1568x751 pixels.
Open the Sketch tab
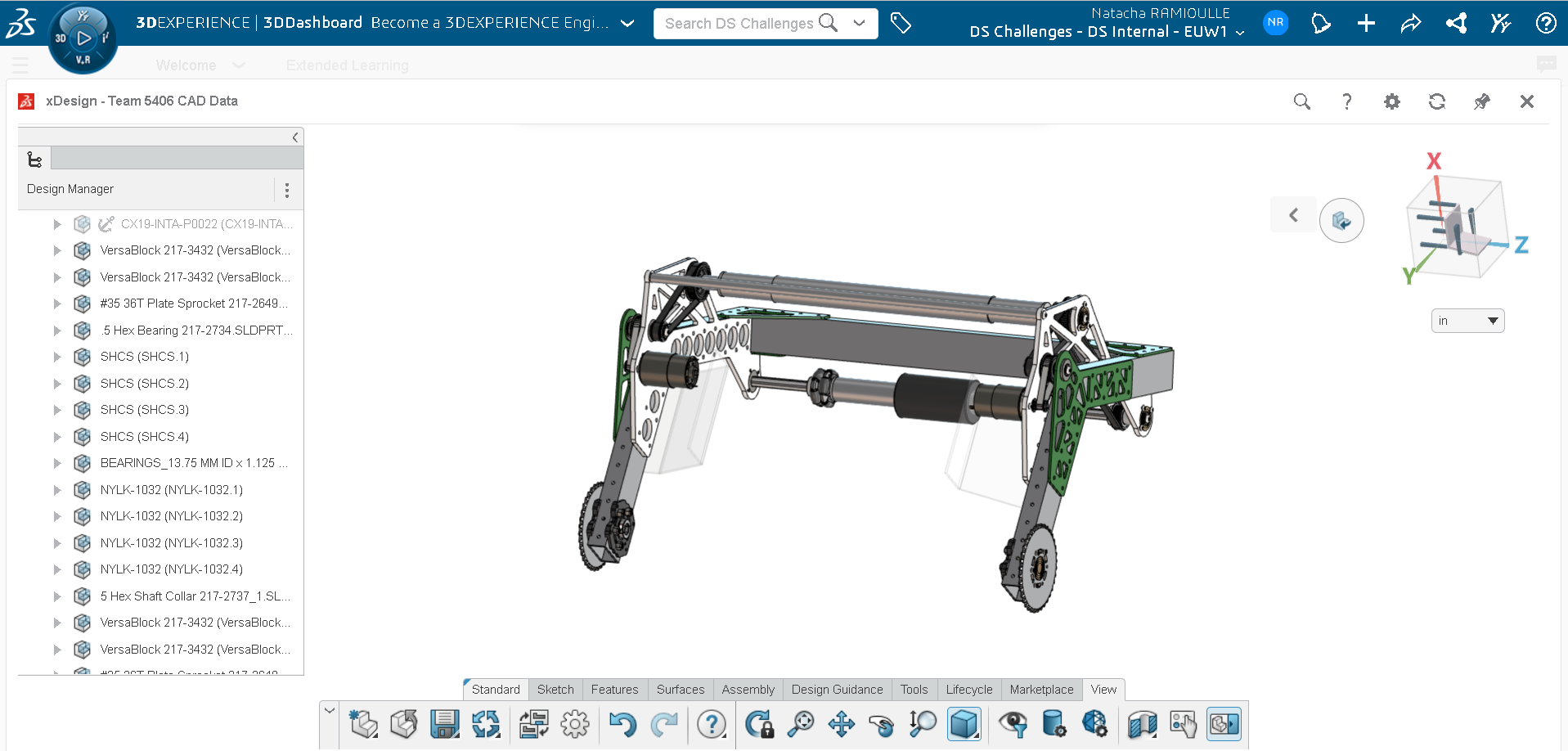555,690
